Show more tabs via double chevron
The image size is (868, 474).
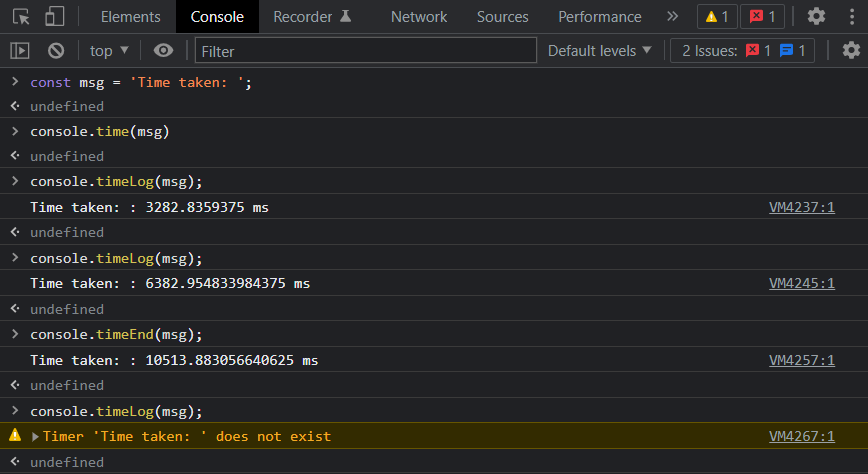[672, 17]
